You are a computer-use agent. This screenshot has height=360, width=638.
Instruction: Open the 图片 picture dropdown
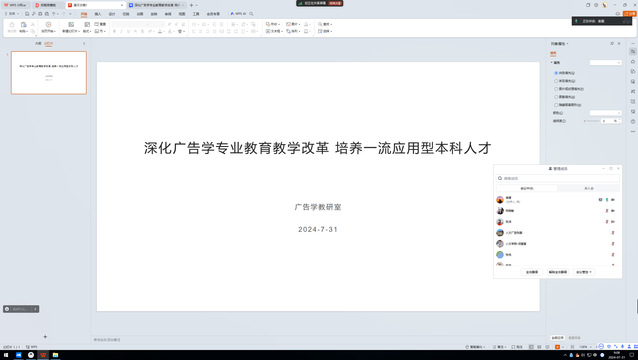pyautogui.click(x=293, y=24)
